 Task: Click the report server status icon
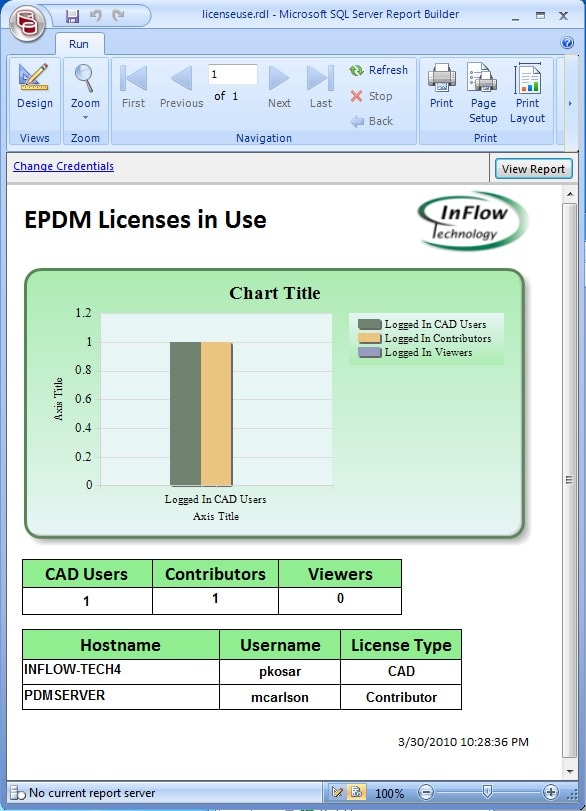pyautogui.click(x=18, y=792)
